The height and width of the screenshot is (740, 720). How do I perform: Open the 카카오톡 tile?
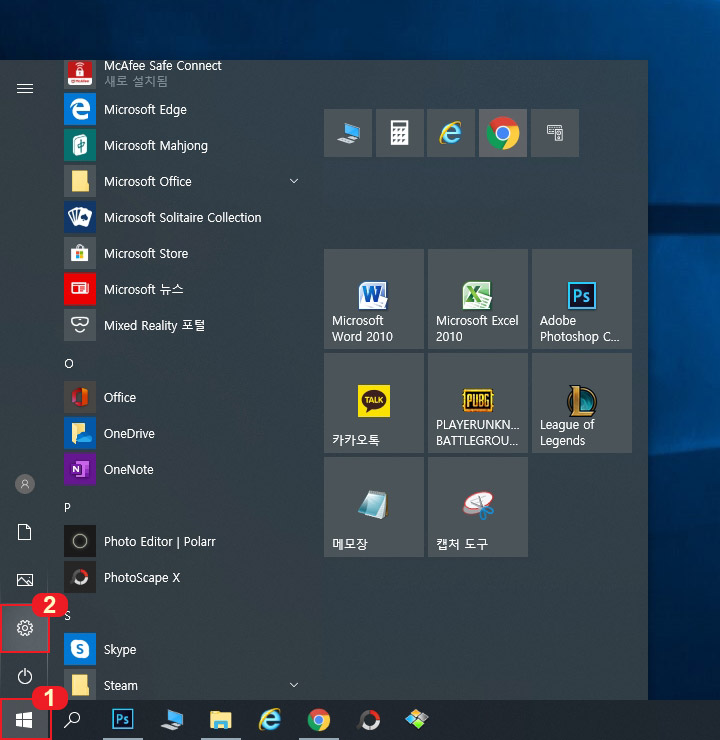[x=374, y=403]
